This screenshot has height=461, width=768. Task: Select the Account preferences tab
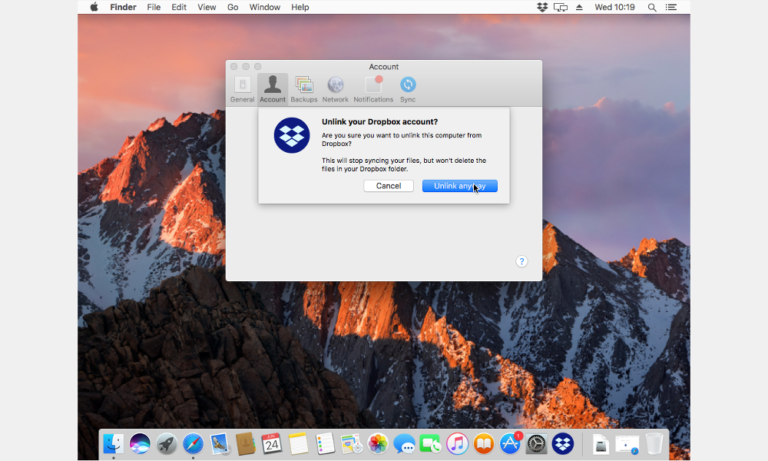click(x=272, y=89)
